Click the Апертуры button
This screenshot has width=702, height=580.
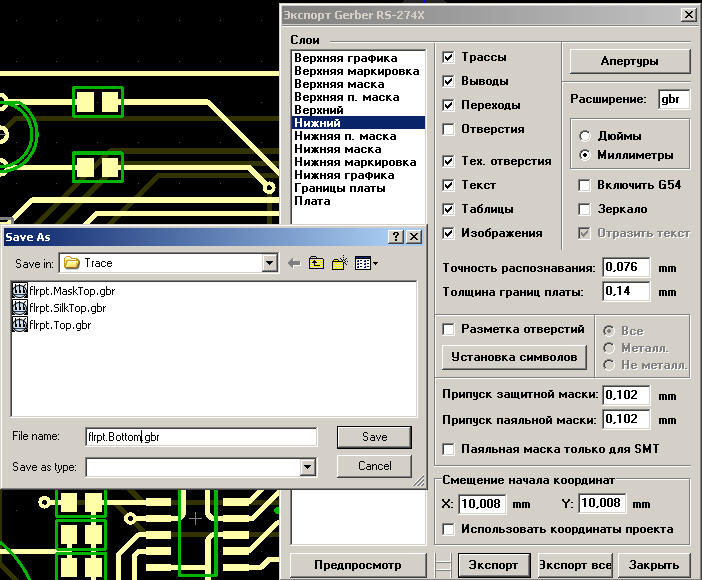pos(629,61)
